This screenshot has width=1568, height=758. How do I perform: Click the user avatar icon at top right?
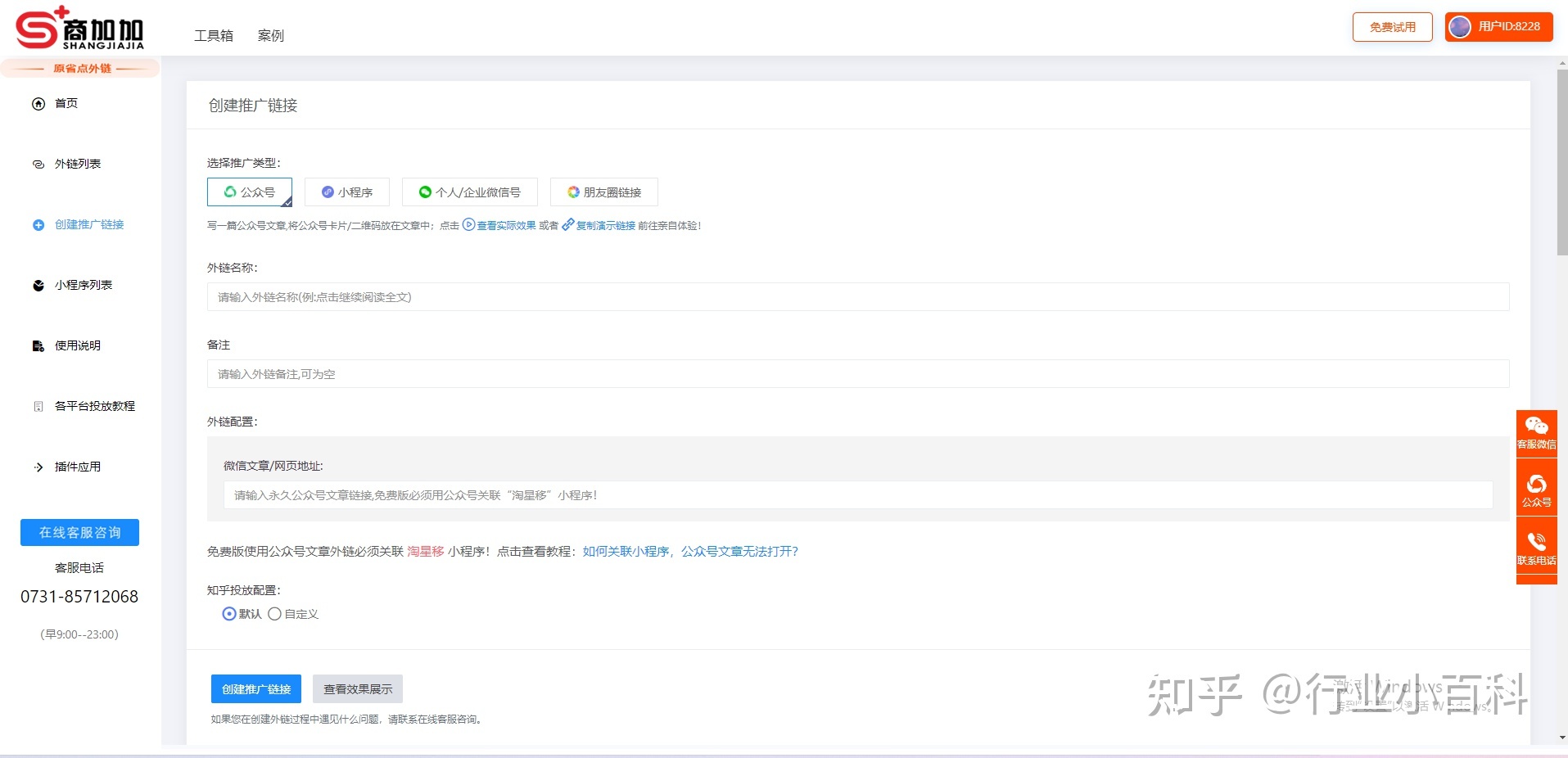[1460, 27]
